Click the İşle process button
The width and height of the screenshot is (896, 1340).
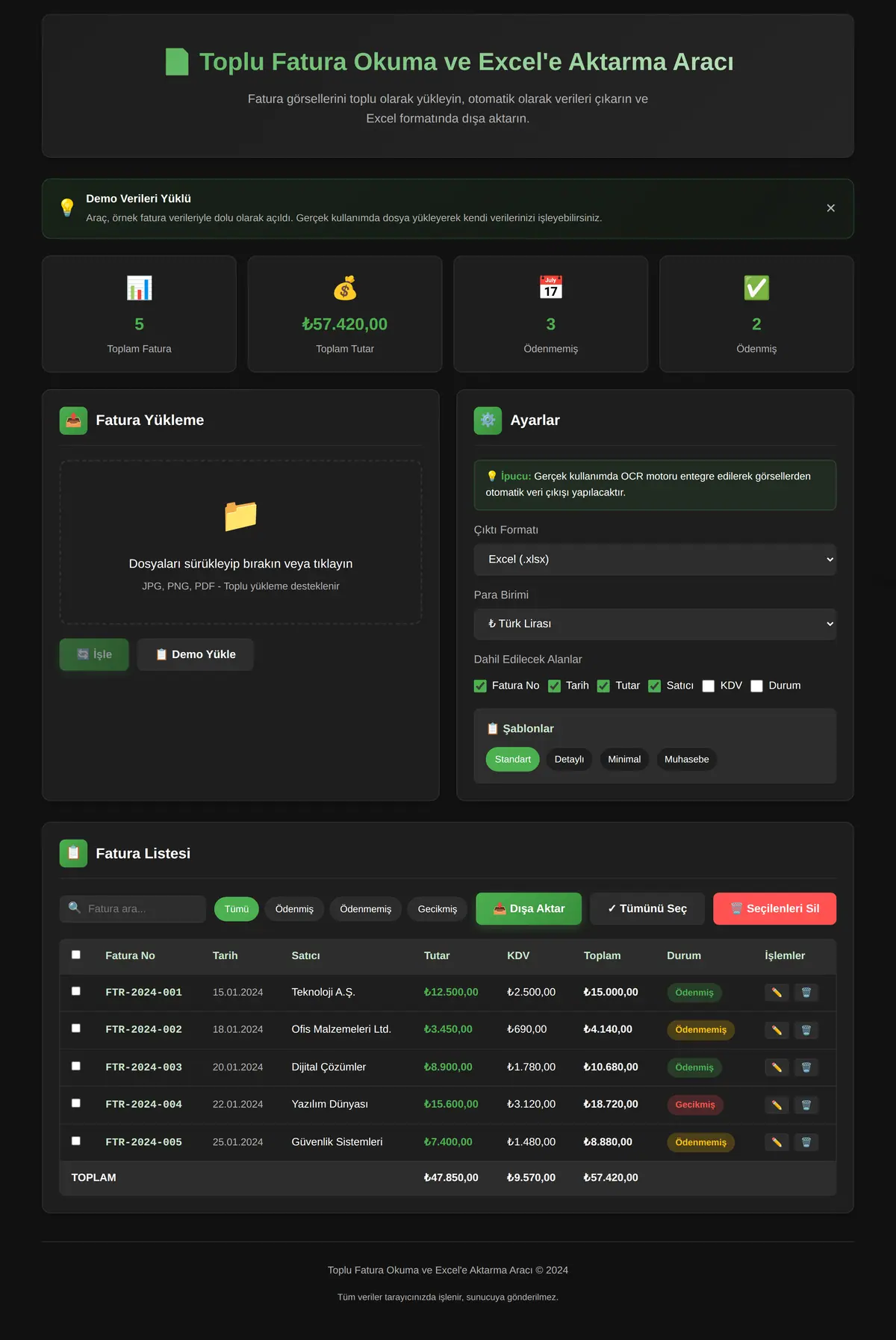tap(94, 654)
